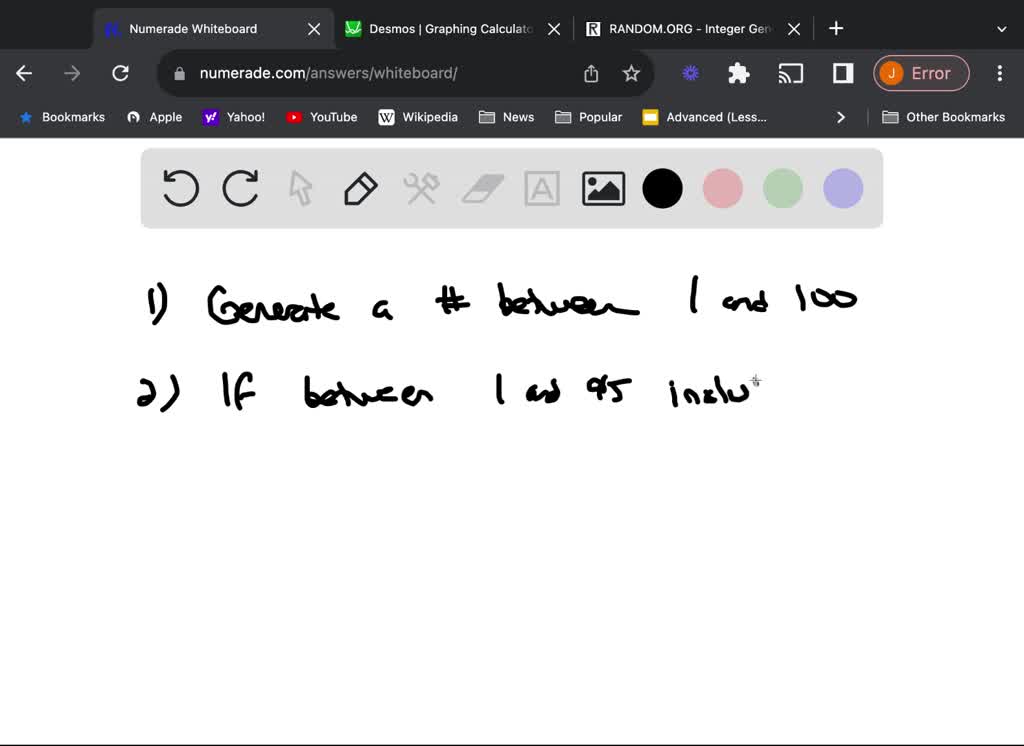The width and height of the screenshot is (1024, 746).
Task: Select the shapes/tools icon next to the pencil
Action: click(x=421, y=188)
